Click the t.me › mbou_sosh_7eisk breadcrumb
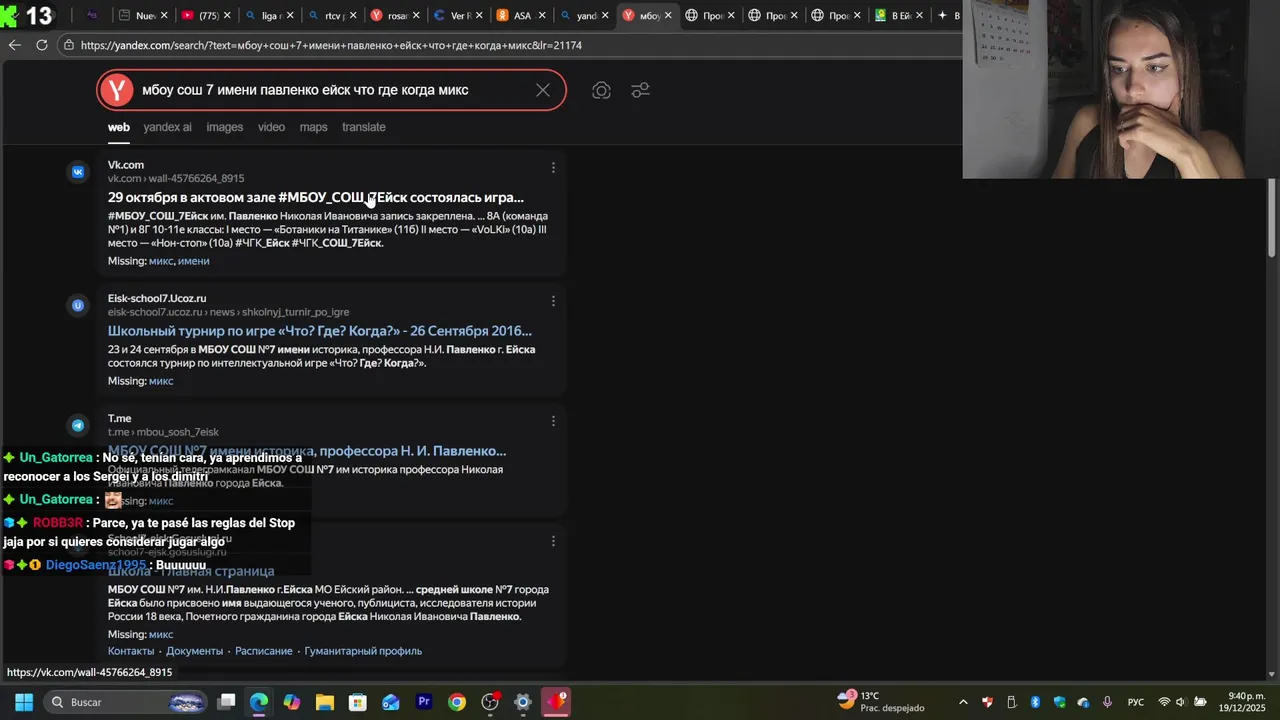Image resolution: width=1280 pixels, height=720 pixels. 163,432
